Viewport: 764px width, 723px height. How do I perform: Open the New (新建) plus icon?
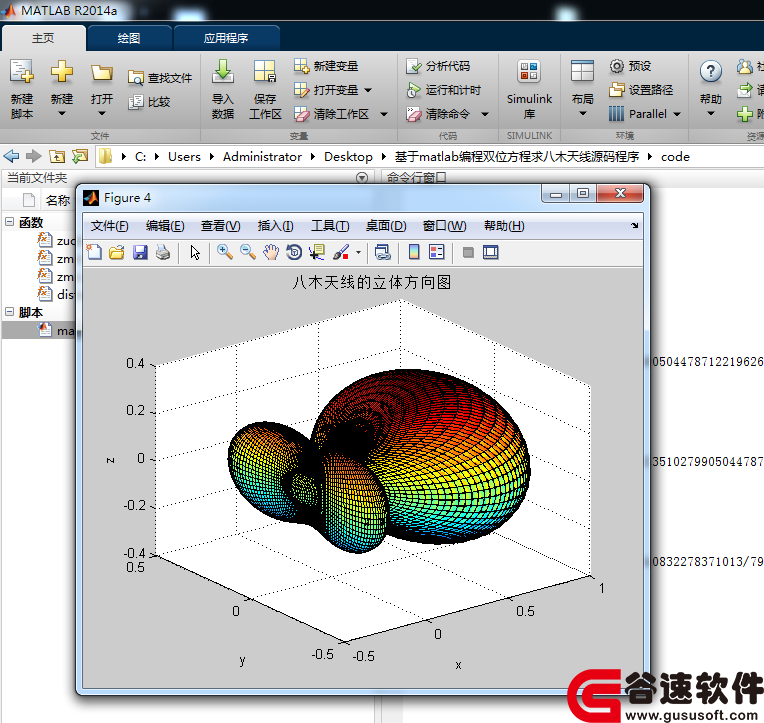coord(62,72)
